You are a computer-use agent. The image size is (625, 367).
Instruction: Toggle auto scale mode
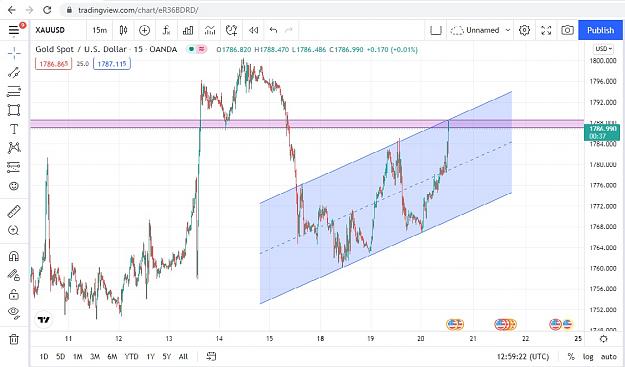pos(609,356)
